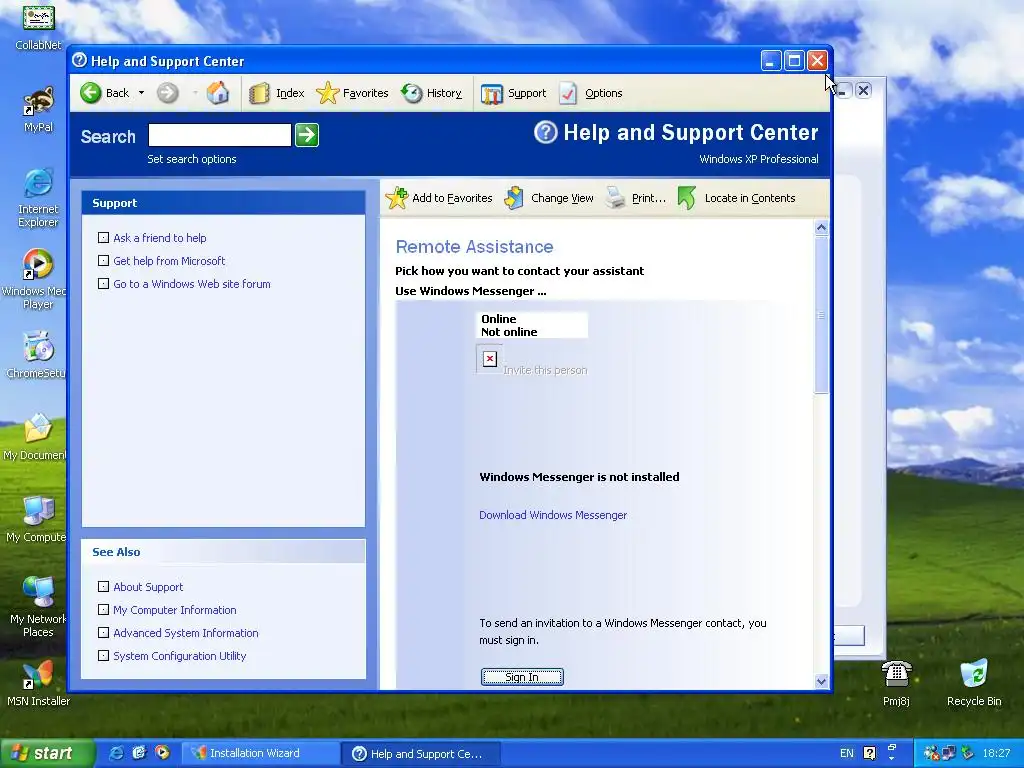Image resolution: width=1024 pixels, height=768 pixels.
Task: Open ChromeSetup desktop icon
Action: [x=36, y=355]
